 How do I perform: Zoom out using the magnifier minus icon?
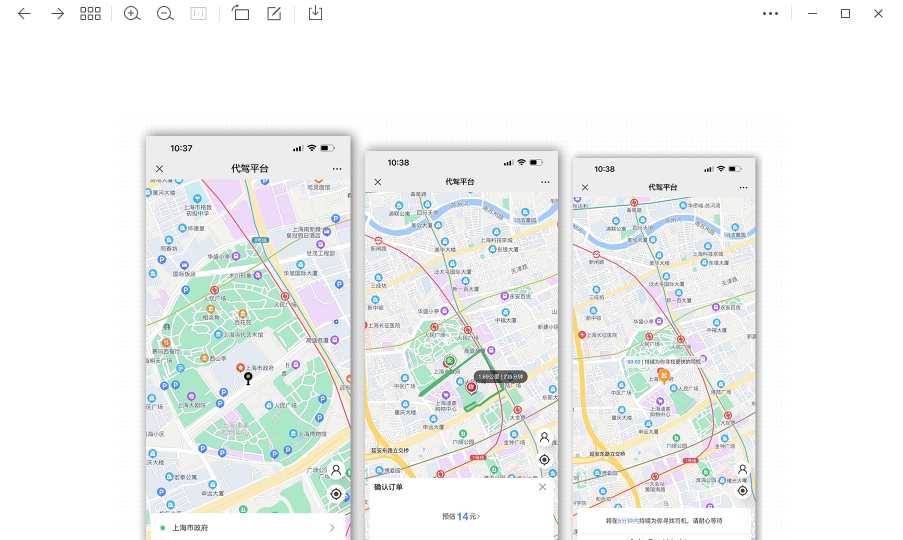[x=165, y=14]
